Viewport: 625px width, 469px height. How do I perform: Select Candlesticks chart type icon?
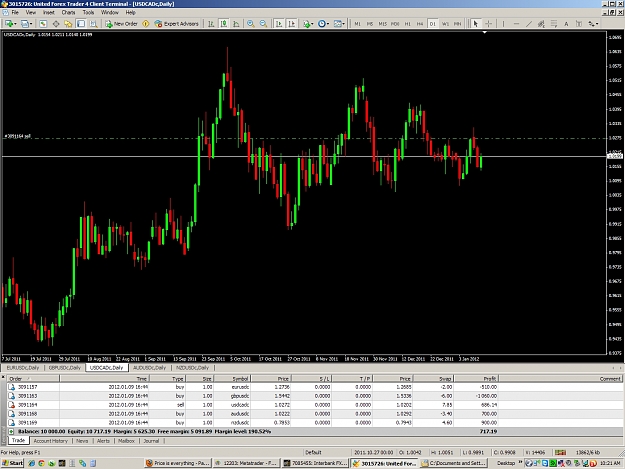(224, 24)
